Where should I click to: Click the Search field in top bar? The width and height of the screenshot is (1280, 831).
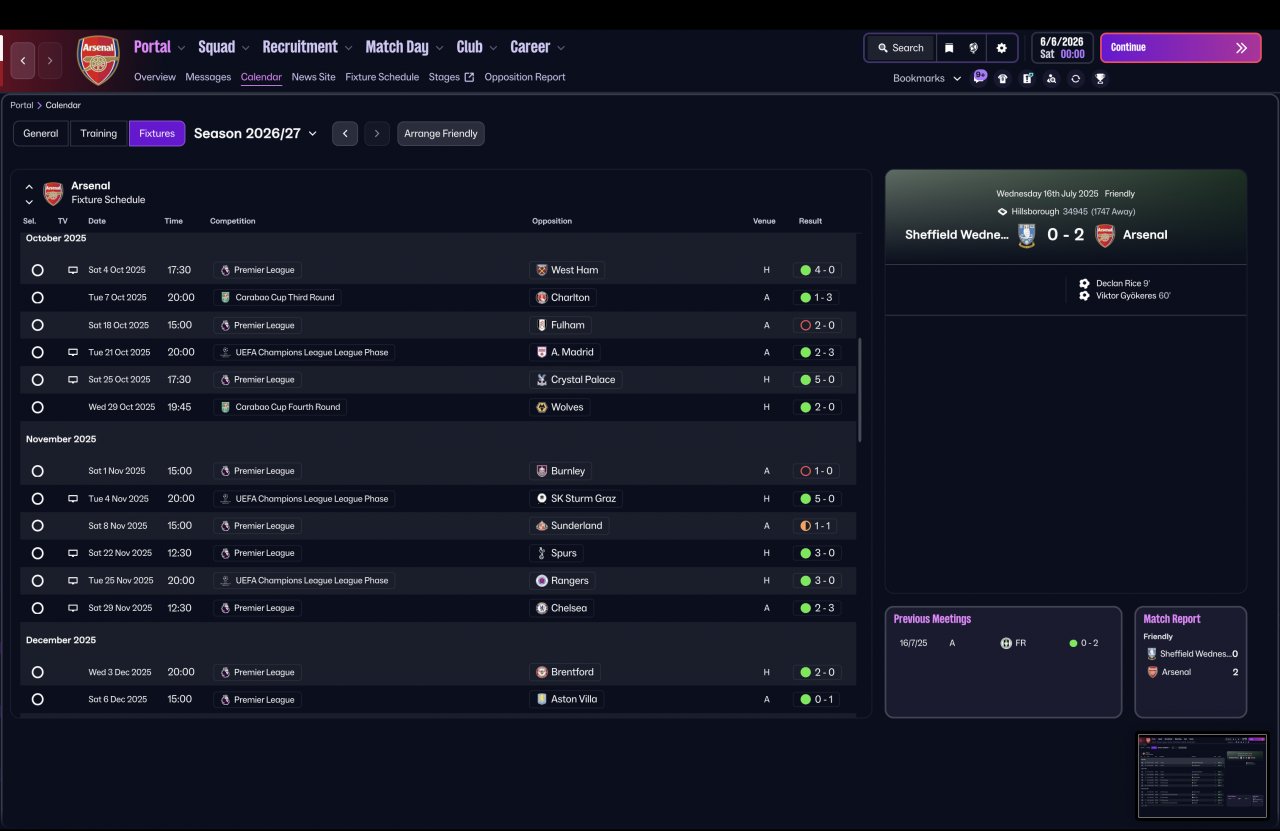tap(900, 48)
